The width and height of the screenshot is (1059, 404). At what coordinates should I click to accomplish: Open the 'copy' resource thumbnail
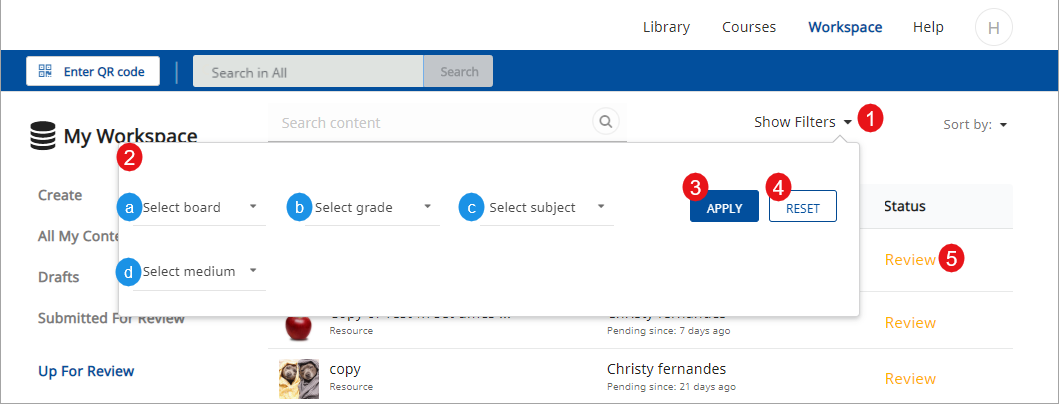[x=298, y=379]
